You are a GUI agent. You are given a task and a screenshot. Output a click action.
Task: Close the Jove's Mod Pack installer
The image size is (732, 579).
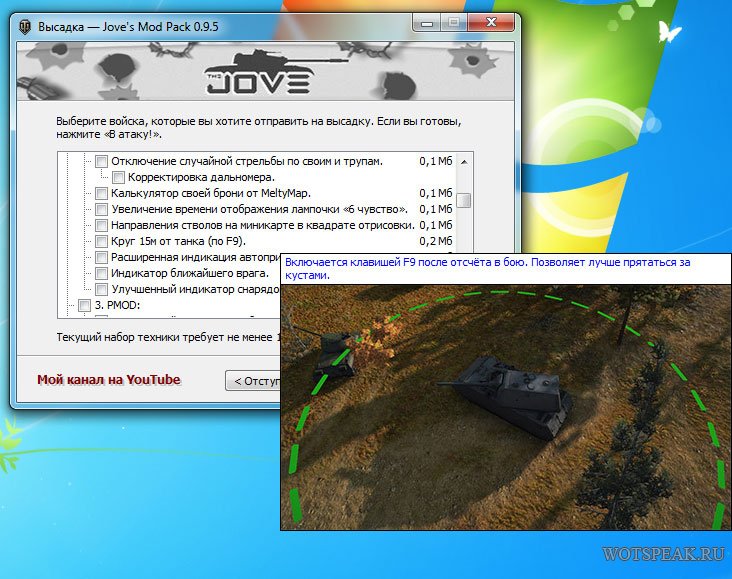click(x=491, y=22)
